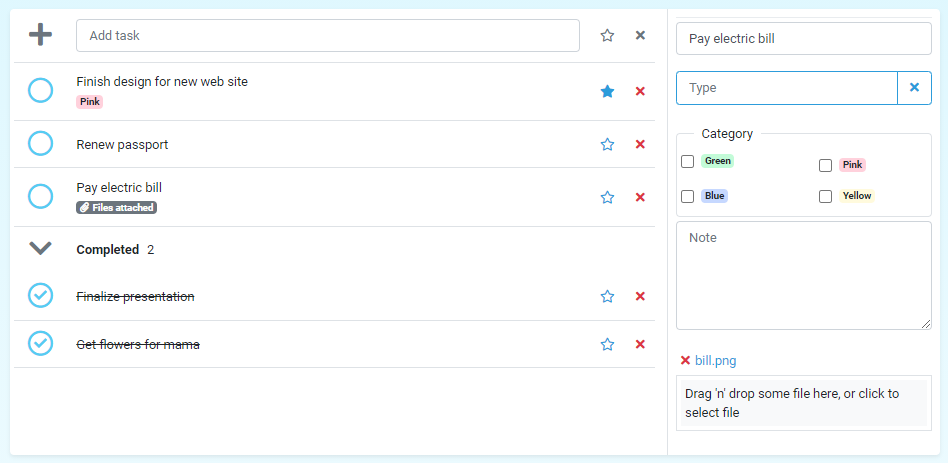Star the new task in Add task row

point(607,36)
